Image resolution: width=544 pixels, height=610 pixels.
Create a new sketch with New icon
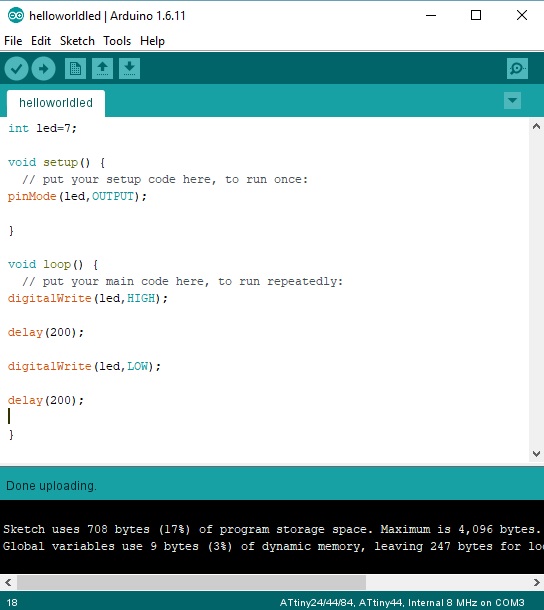pos(75,69)
